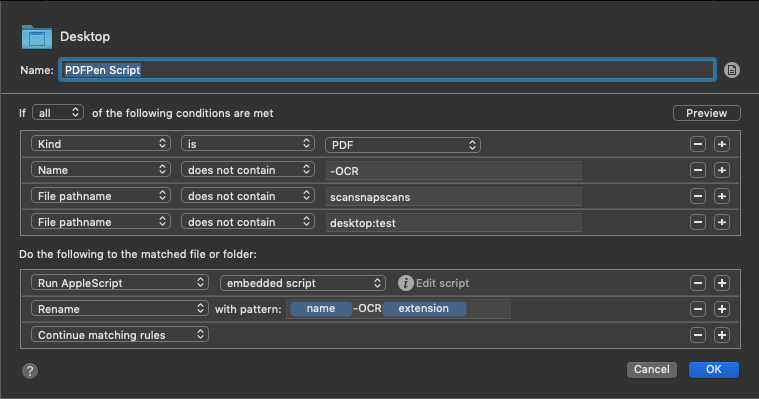Confirm the rule with OK
The height and width of the screenshot is (399, 759).
point(713,369)
